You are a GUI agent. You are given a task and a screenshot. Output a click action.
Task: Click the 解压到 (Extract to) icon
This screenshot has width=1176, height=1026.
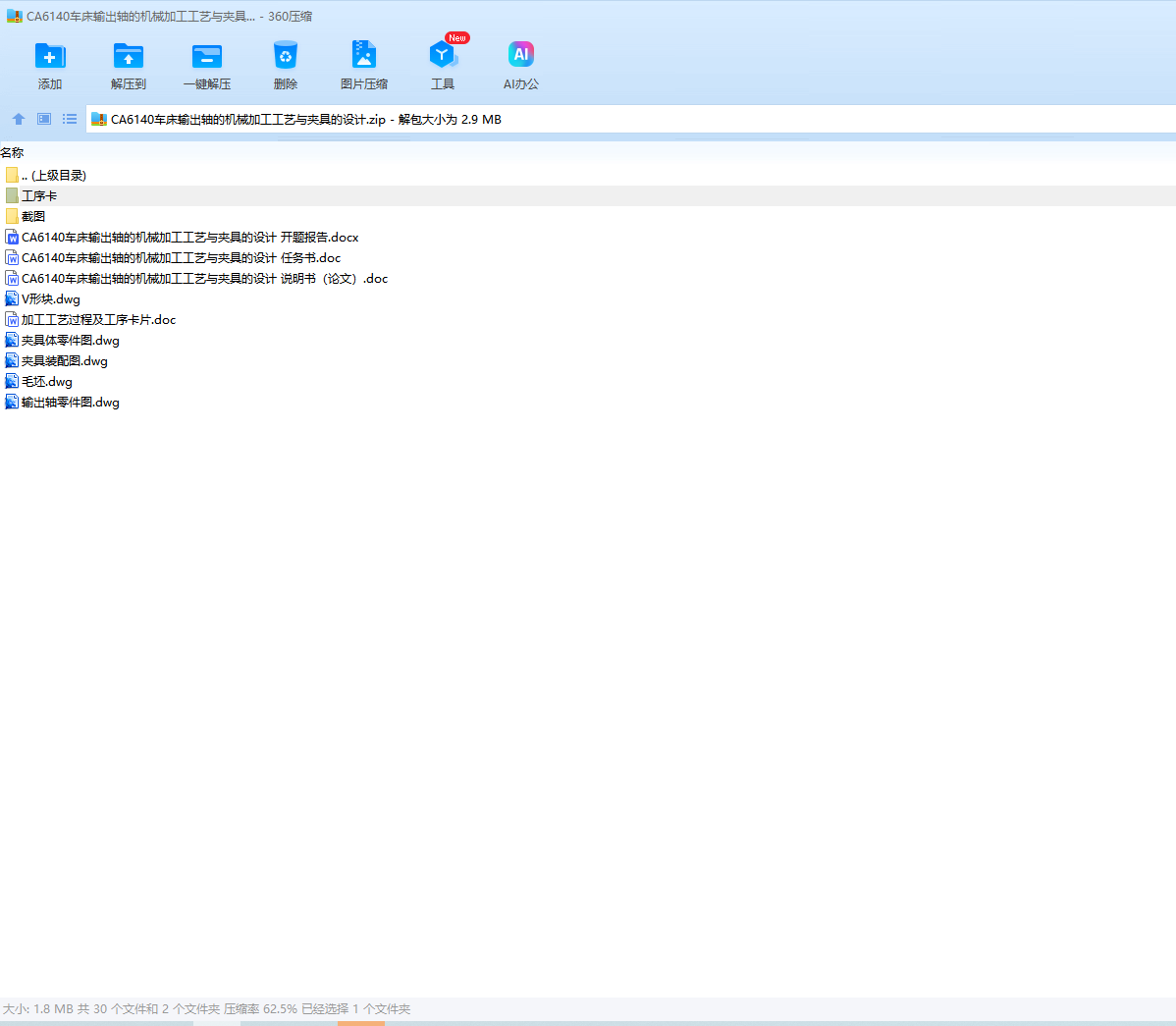(129, 56)
